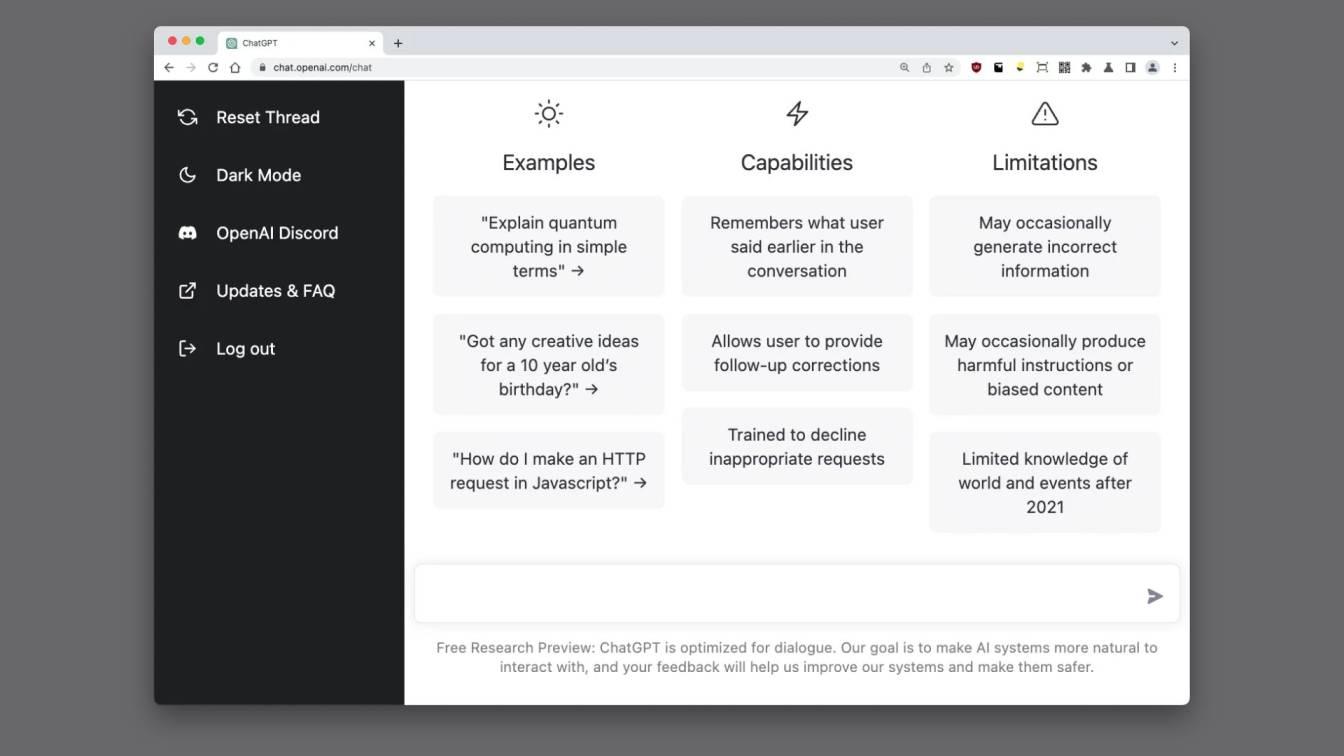Click the Discord logo icon in sidebar
This screenshot has width=1344, height=756.
[187, 233]
